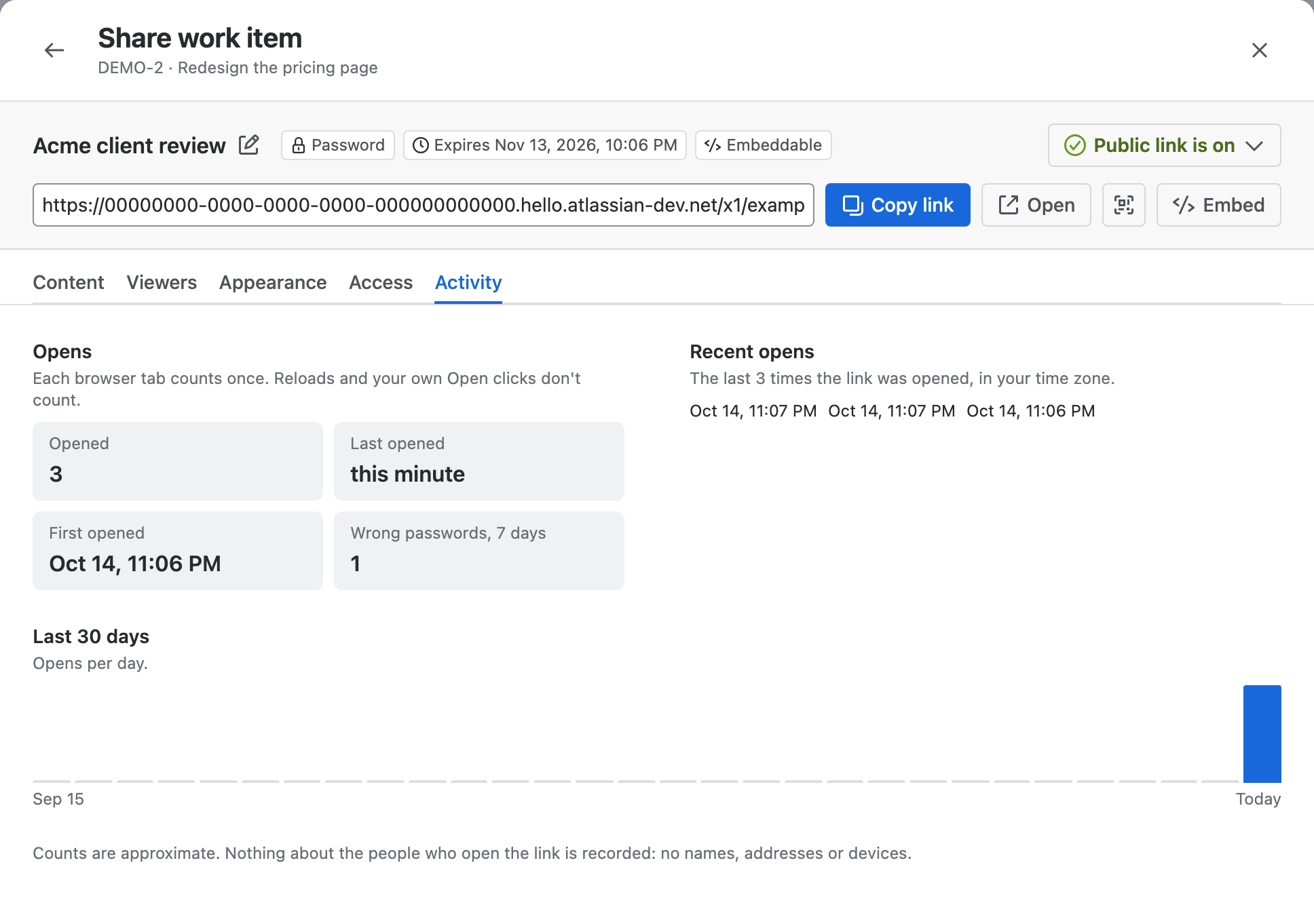Select the Activity tab
The height and width of the screenshot is (924, 1314).
point(468,282)
